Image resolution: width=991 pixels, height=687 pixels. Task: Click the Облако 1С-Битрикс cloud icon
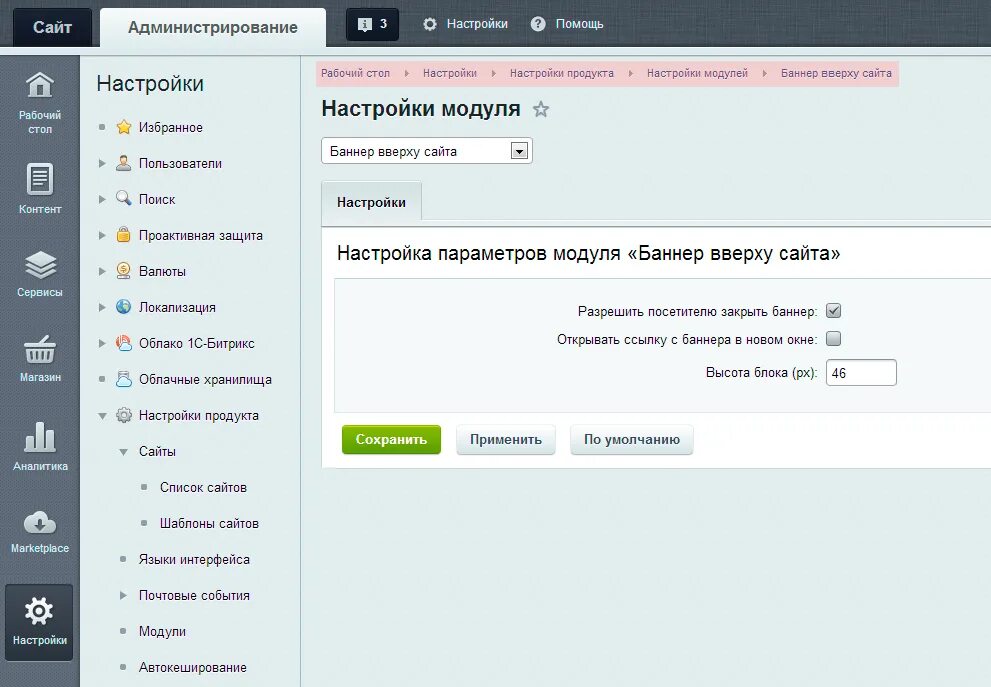(124, 343)
